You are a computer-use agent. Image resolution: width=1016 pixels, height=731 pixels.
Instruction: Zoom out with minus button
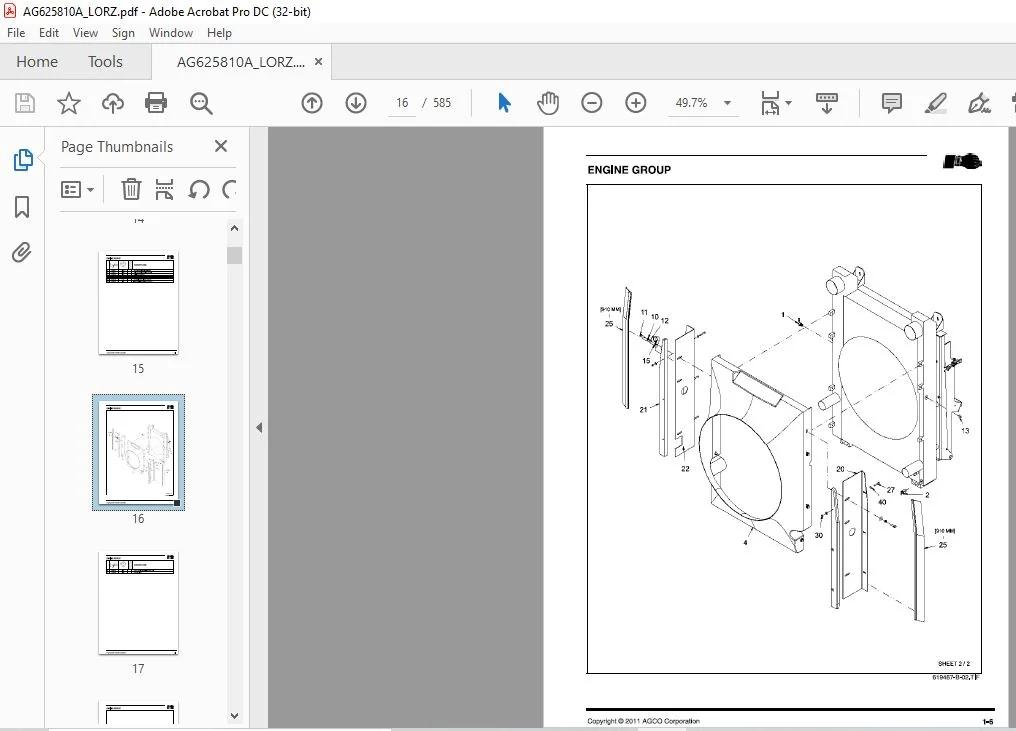pyautogui.click(x=592, y=103)
